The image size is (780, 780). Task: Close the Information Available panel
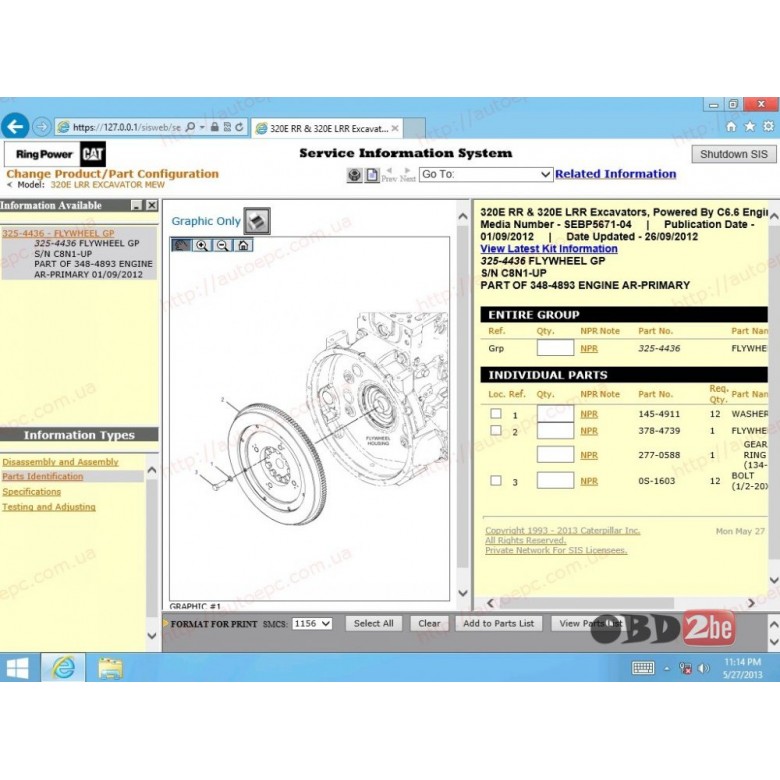(x=152, y=205)
